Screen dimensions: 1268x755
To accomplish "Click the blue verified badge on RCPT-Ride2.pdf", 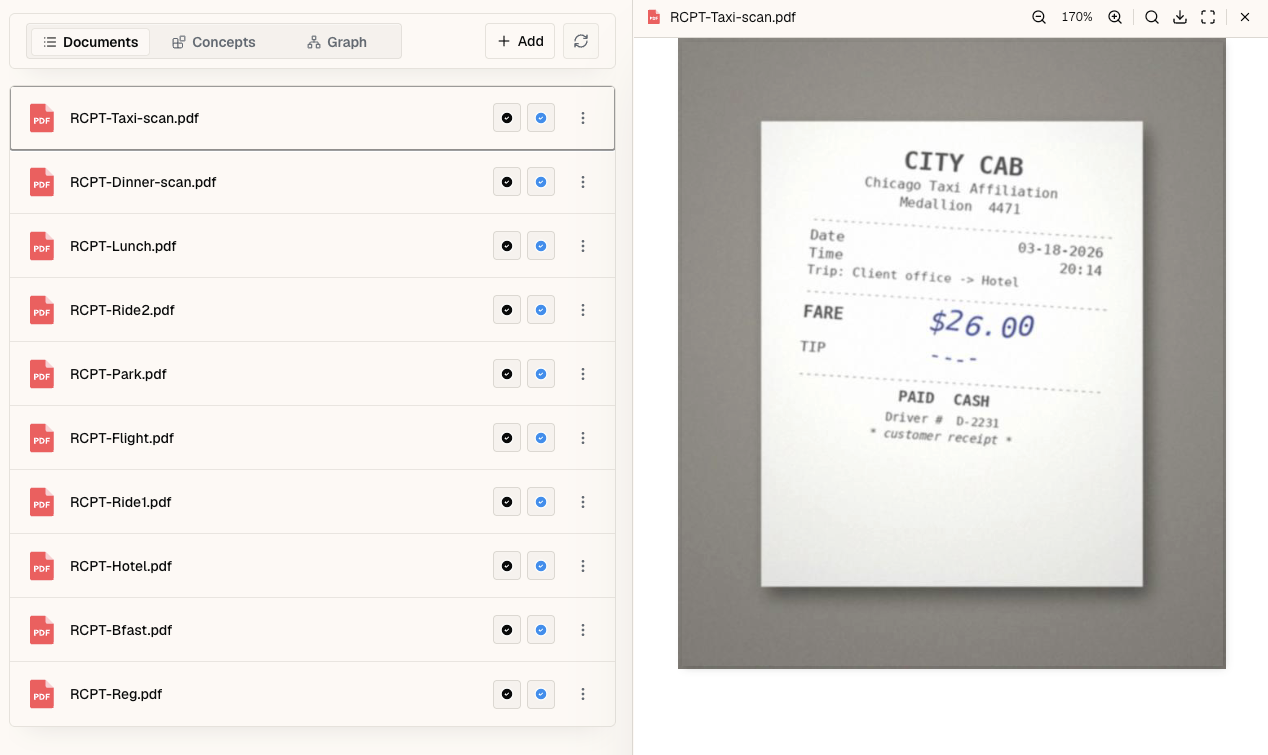I will tap(541, 310).
